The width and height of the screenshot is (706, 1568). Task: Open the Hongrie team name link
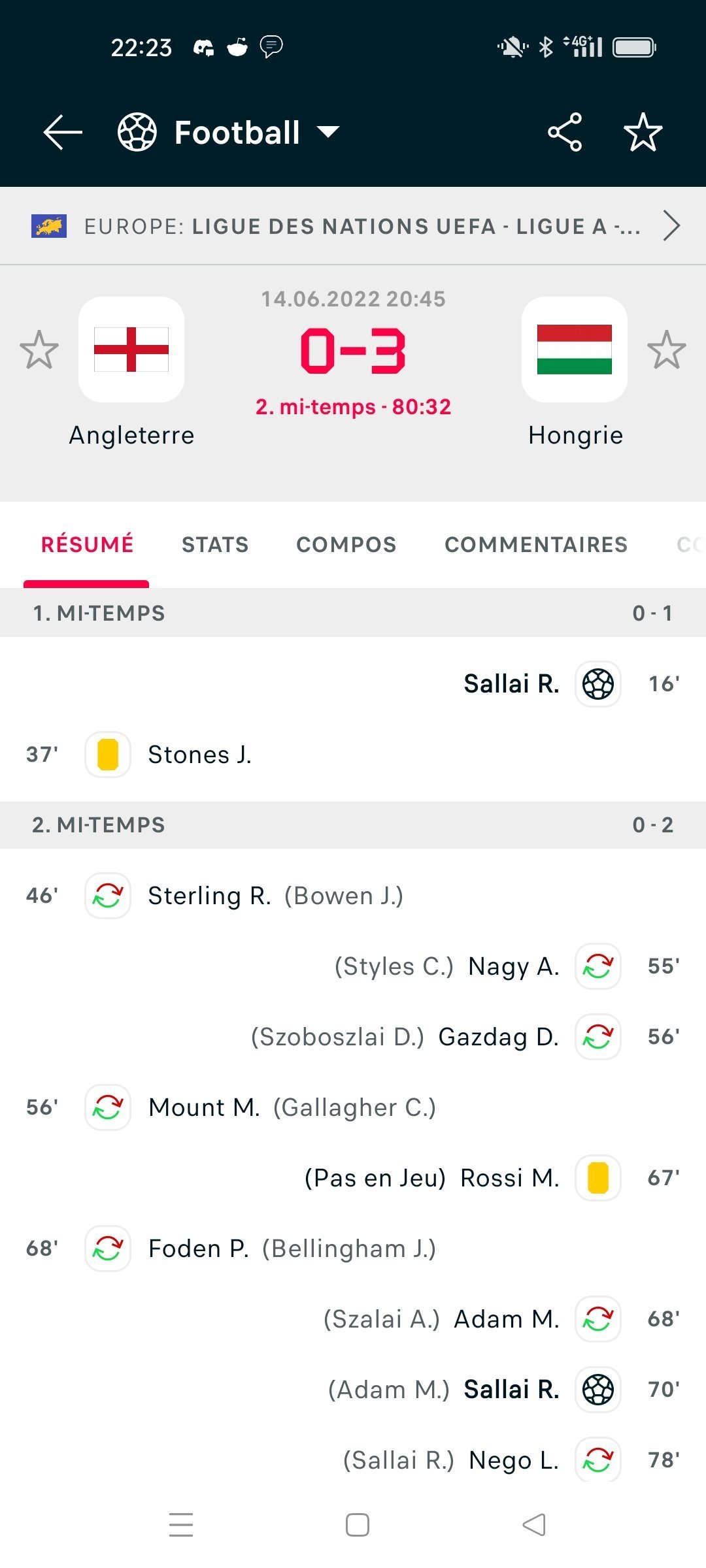pyautogui.click(x=575, y=435)
